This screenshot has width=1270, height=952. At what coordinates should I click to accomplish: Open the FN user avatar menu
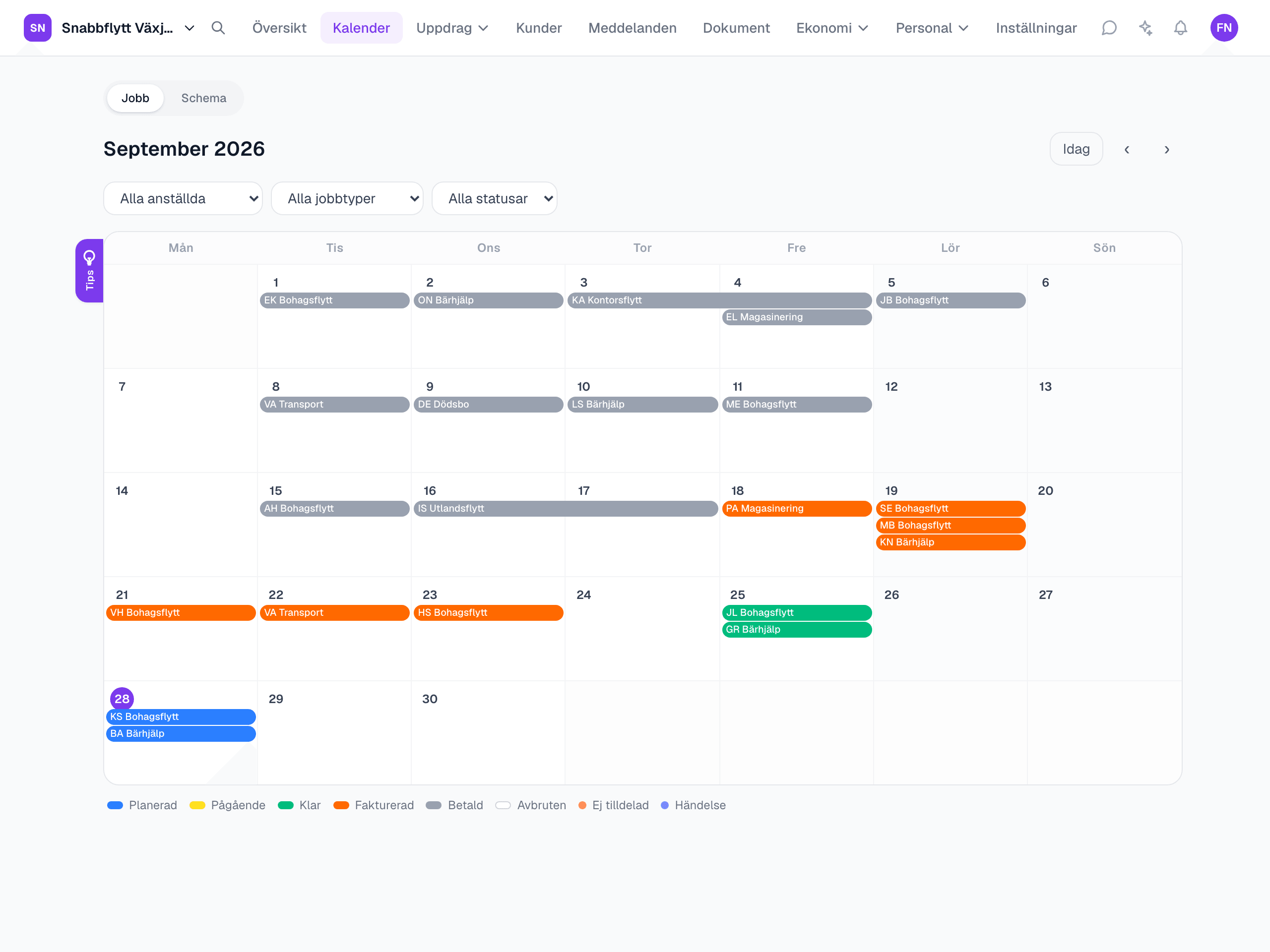click(1224, 28)
